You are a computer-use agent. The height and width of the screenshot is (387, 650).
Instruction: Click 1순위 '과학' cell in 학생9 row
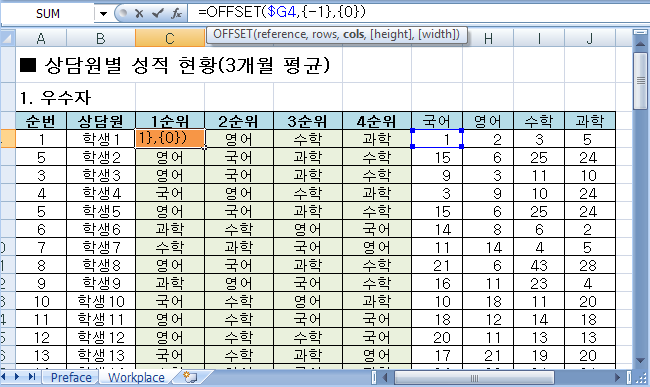(170, 283)
